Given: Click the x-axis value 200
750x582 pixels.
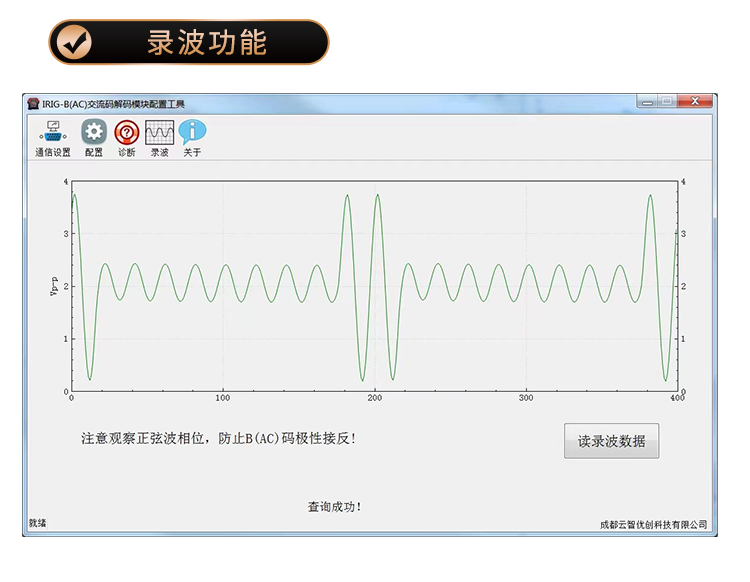Looking at the screenshot, I should pos(375,398).
